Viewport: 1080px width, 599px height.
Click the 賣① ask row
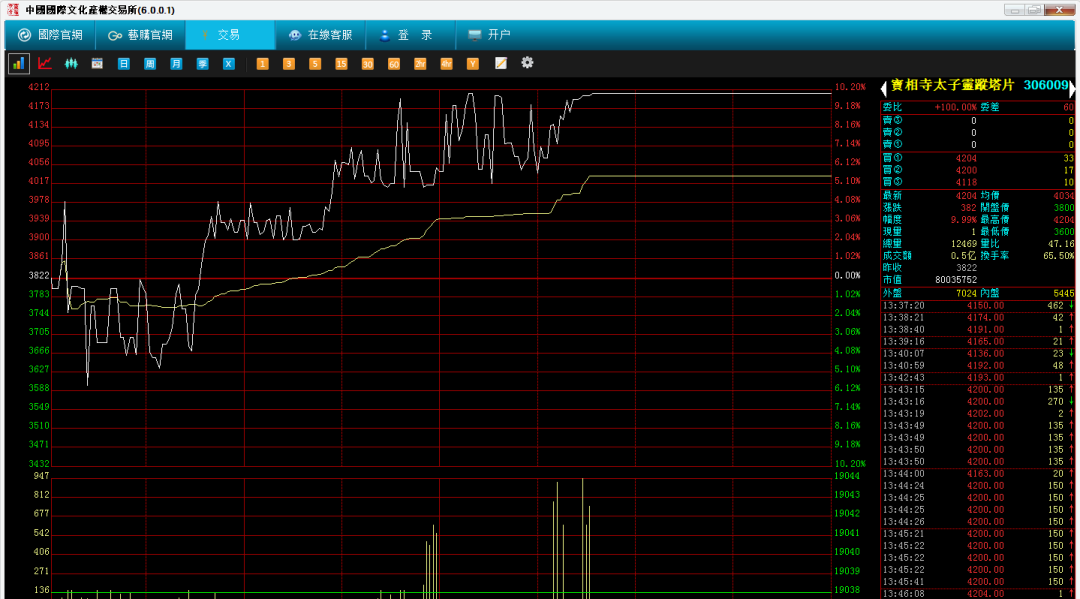(977, 145)
